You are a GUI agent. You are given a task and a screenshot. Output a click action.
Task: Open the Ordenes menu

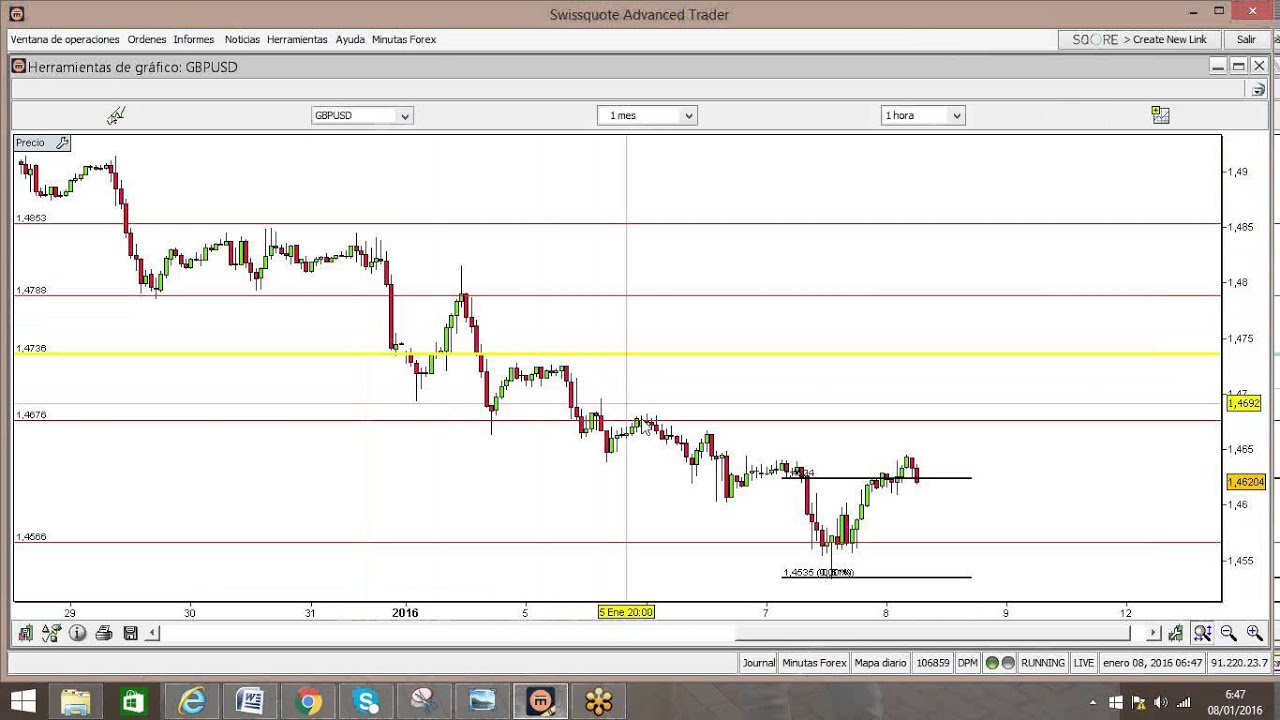pos(147,39)
